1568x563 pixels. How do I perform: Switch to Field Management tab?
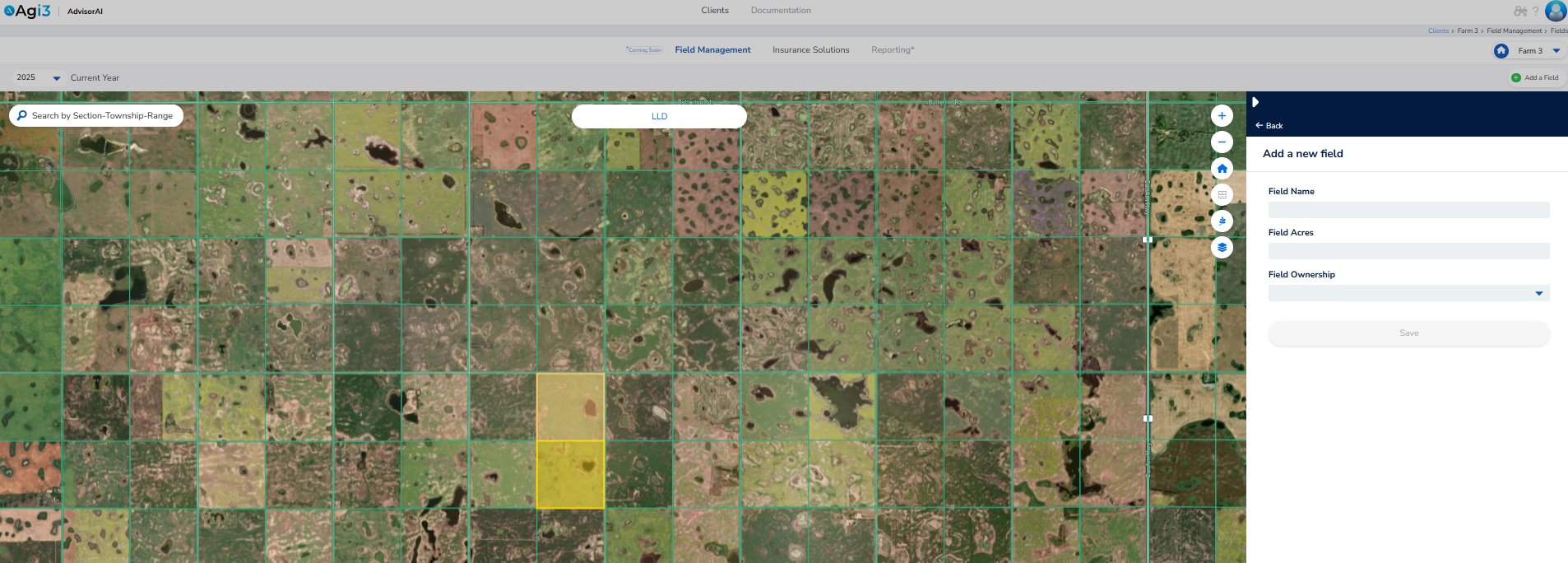click(x=712, y=50)
